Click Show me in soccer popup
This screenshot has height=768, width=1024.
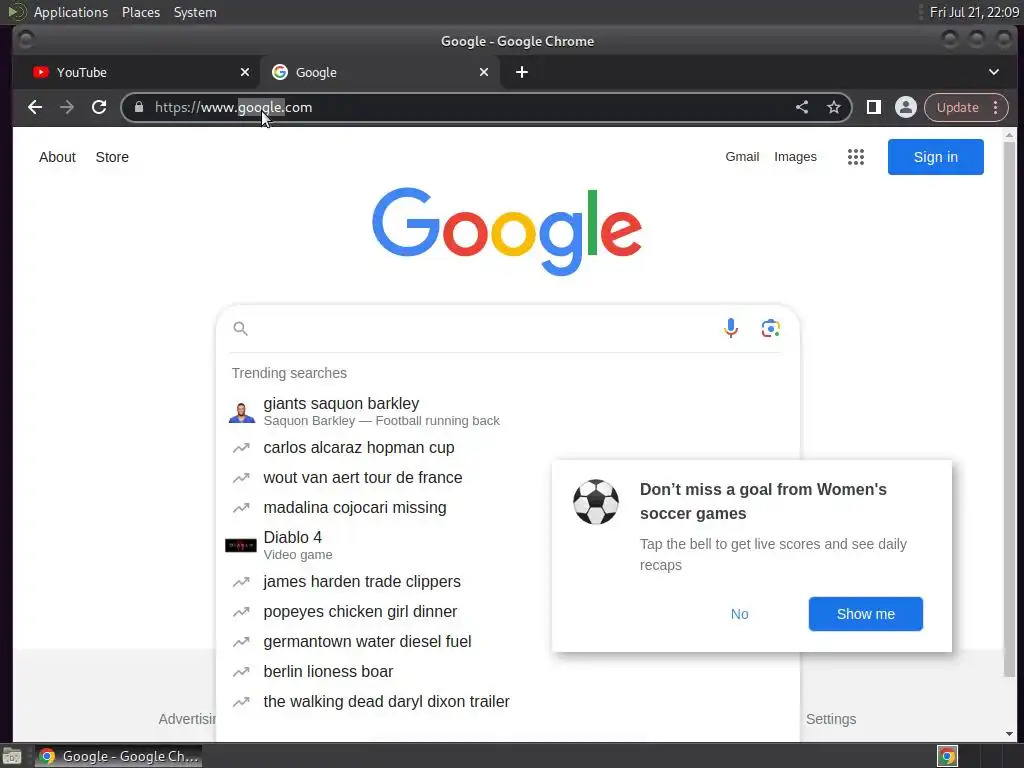(865, 614)
